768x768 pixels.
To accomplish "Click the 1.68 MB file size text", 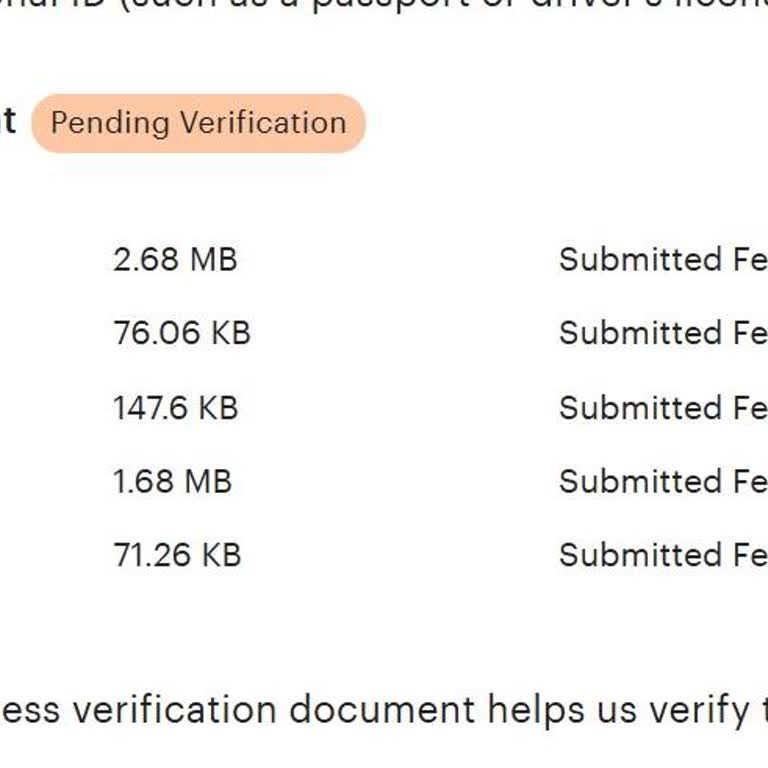I will [x=172, y=481].
